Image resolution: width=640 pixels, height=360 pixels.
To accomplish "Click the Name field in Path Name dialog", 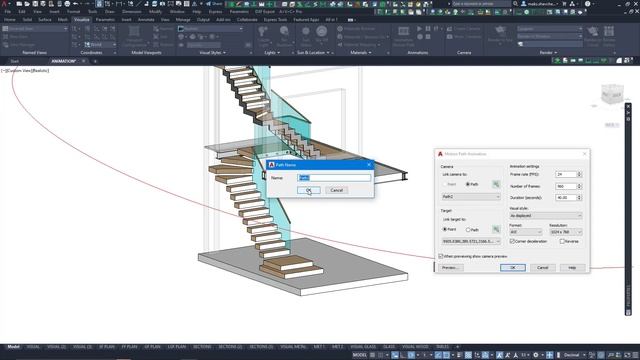I will (x=334, y=178).
